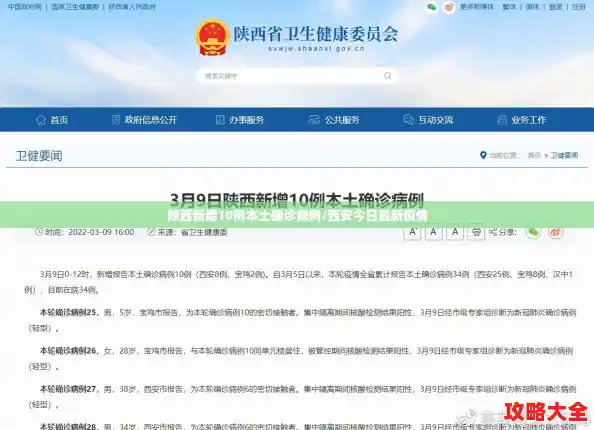Open the 政府信息公开 navigation item

click(x=145, y=120)
